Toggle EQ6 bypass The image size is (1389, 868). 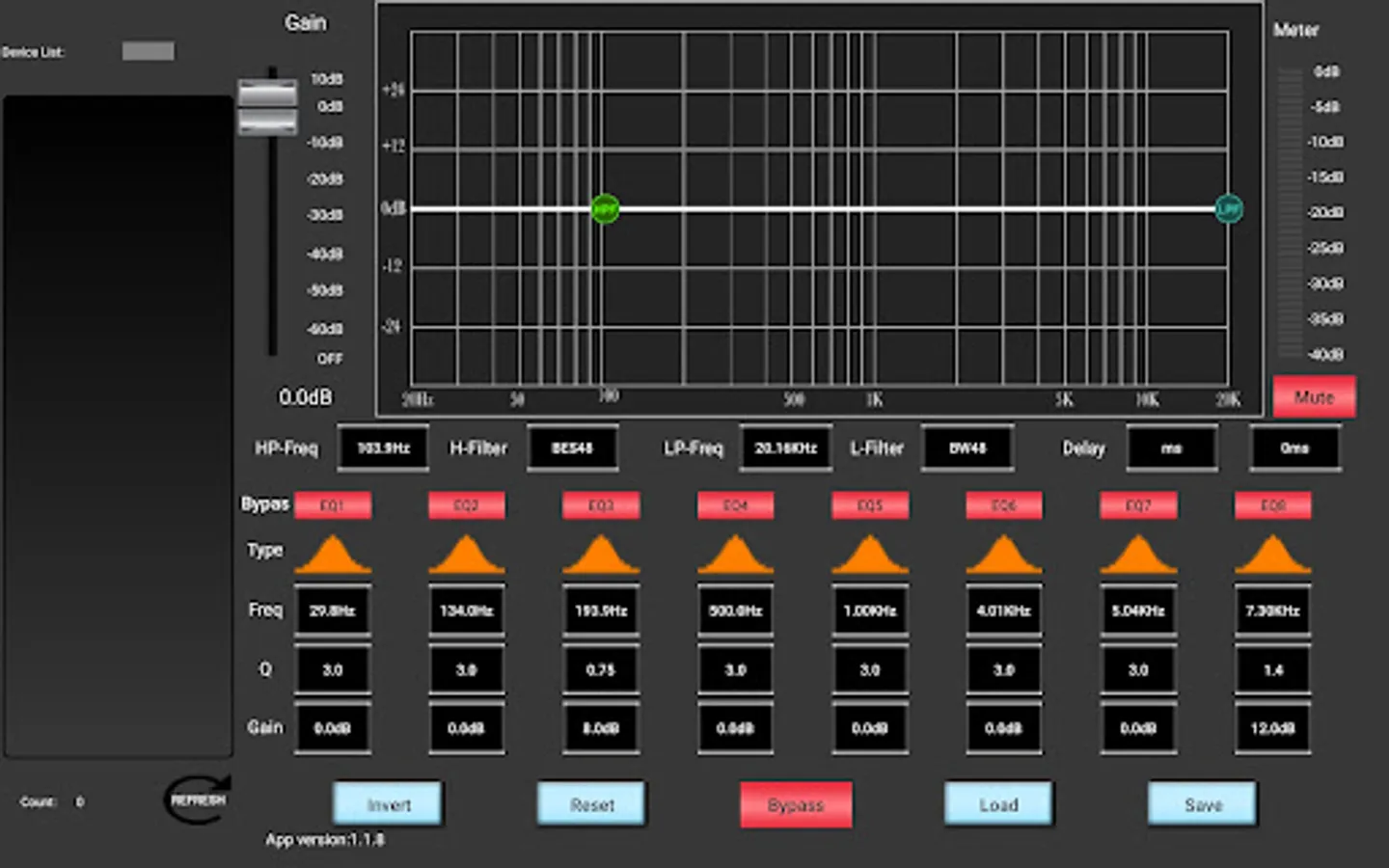click(x=1003, y=505)
